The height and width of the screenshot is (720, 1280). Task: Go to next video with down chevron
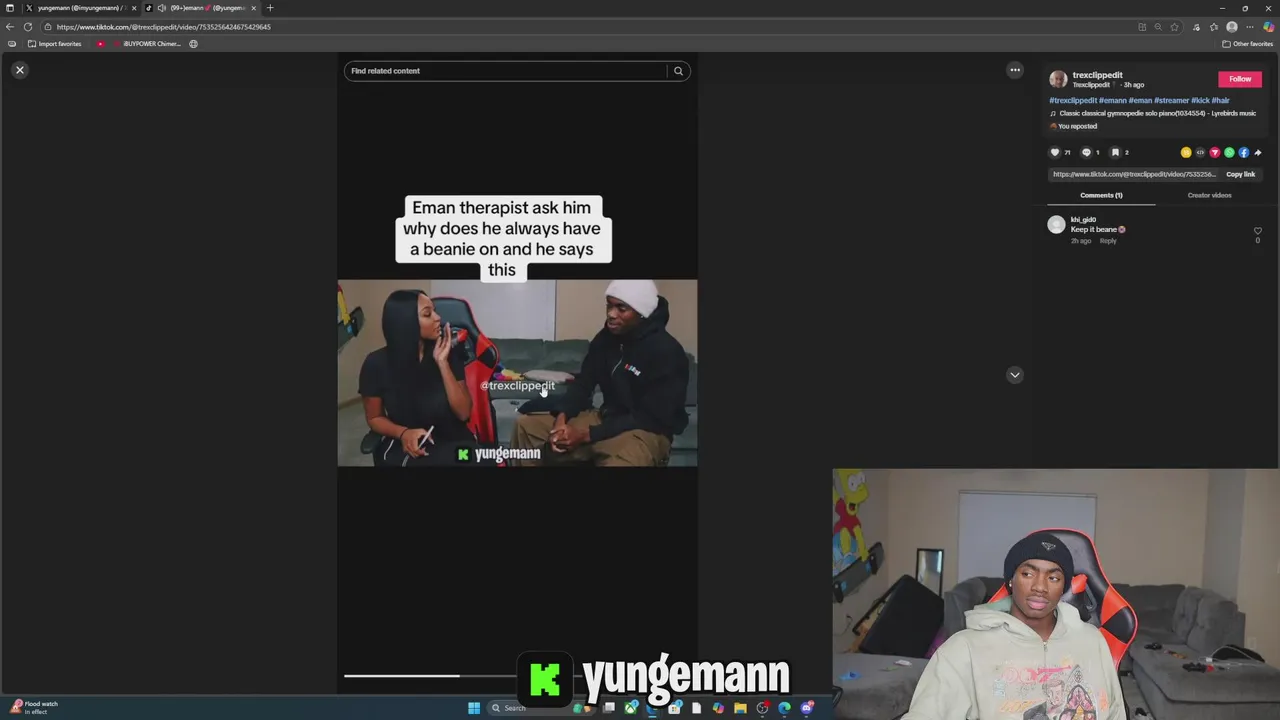click(x=1015, y=375)
